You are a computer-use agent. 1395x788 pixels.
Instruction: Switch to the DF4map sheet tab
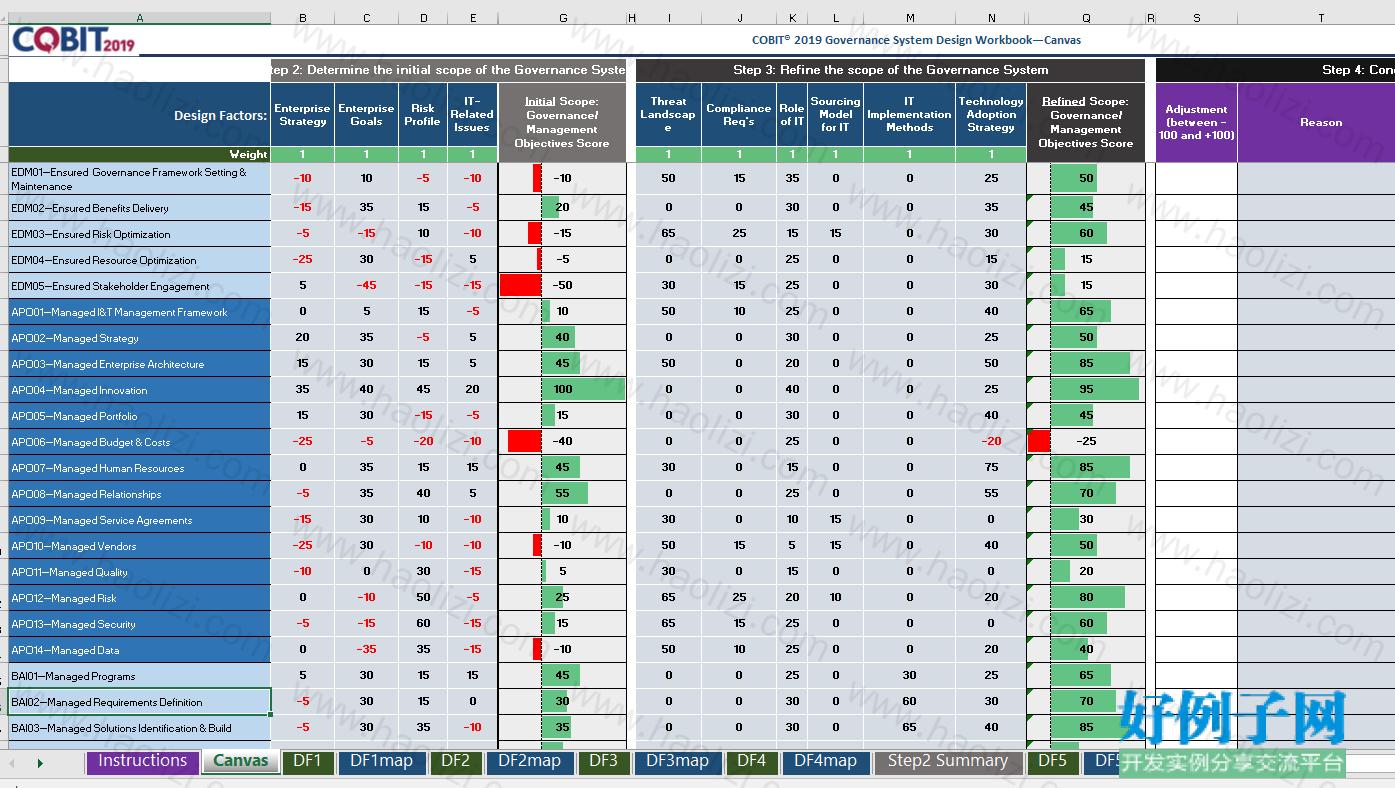(x=825, y=761)
